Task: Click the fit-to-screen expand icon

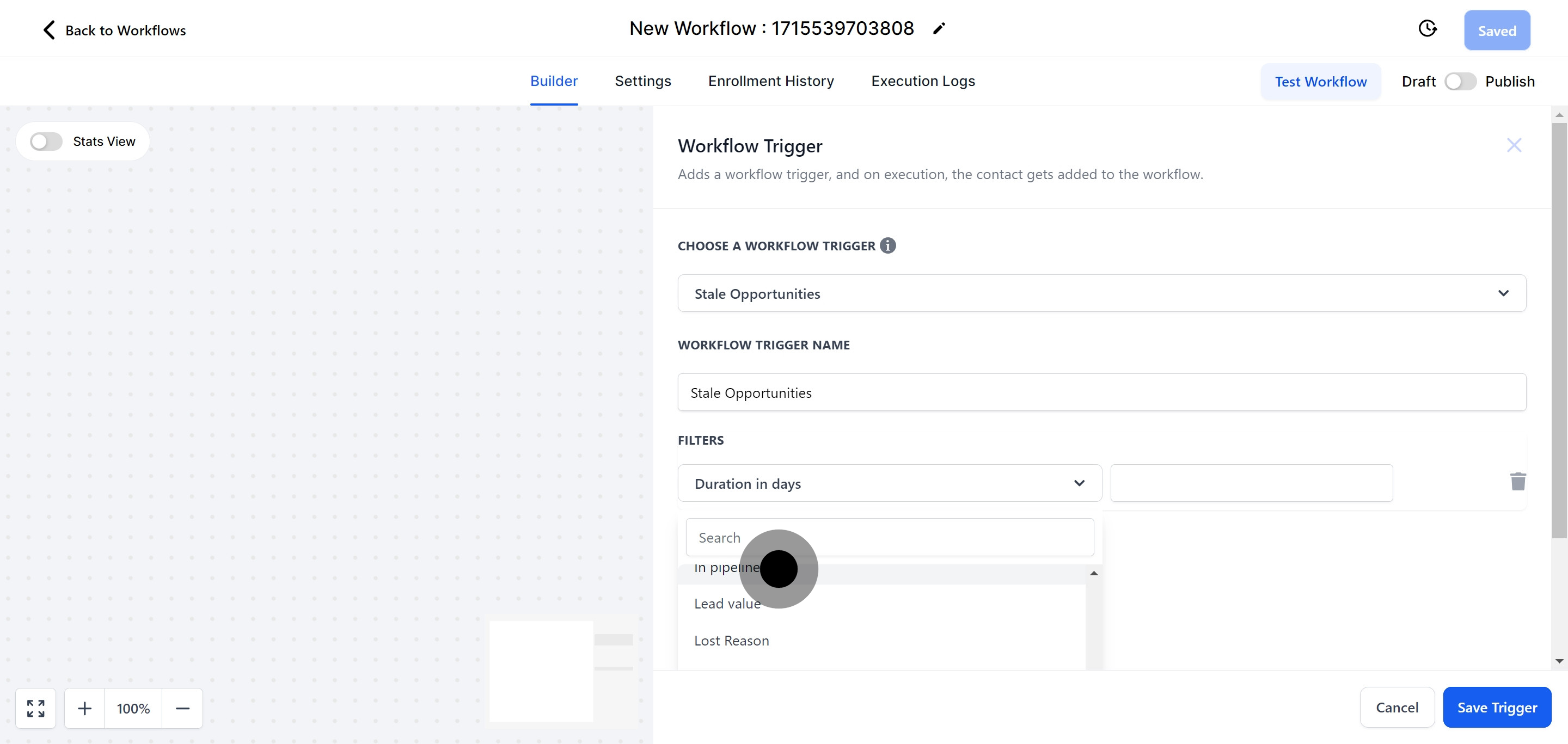Action: pyautogui.click(x=36, y=708)
